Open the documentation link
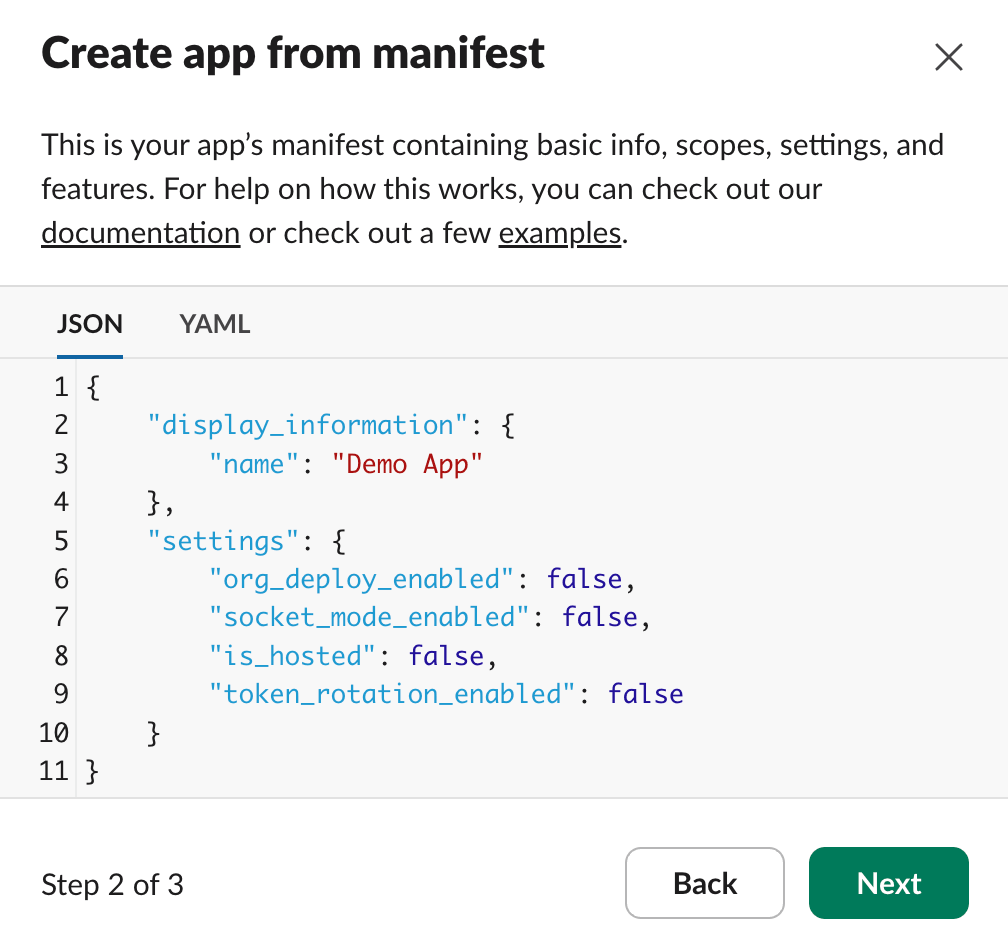 pyautogui.click(x=140, y=233)
